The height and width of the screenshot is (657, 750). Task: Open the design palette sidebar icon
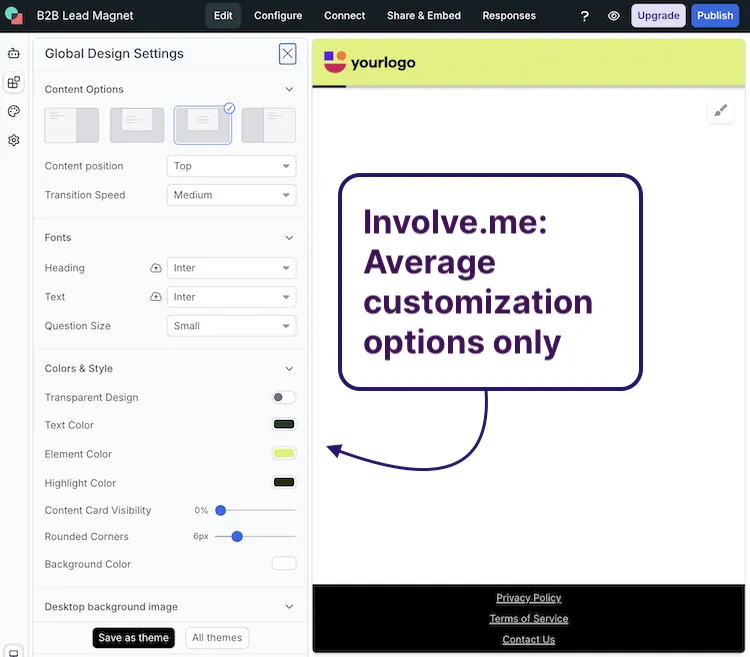[14, 111]
